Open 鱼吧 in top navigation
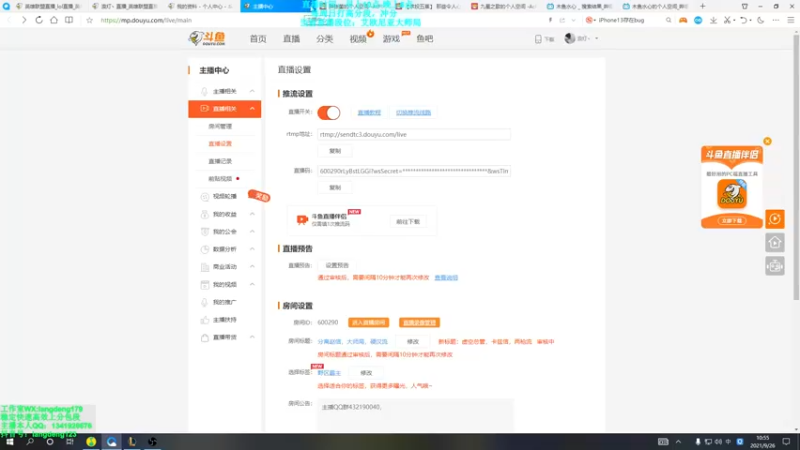Viewport: 800px width, 450px height. coord(424,39)
